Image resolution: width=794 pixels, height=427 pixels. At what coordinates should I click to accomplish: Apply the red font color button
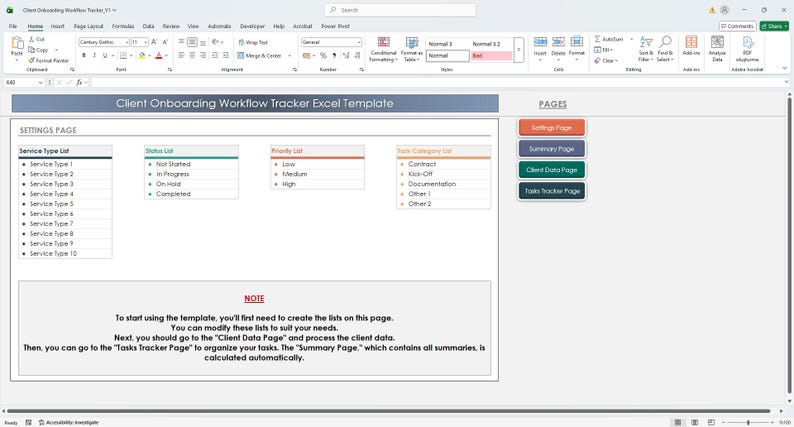point(158,56)
